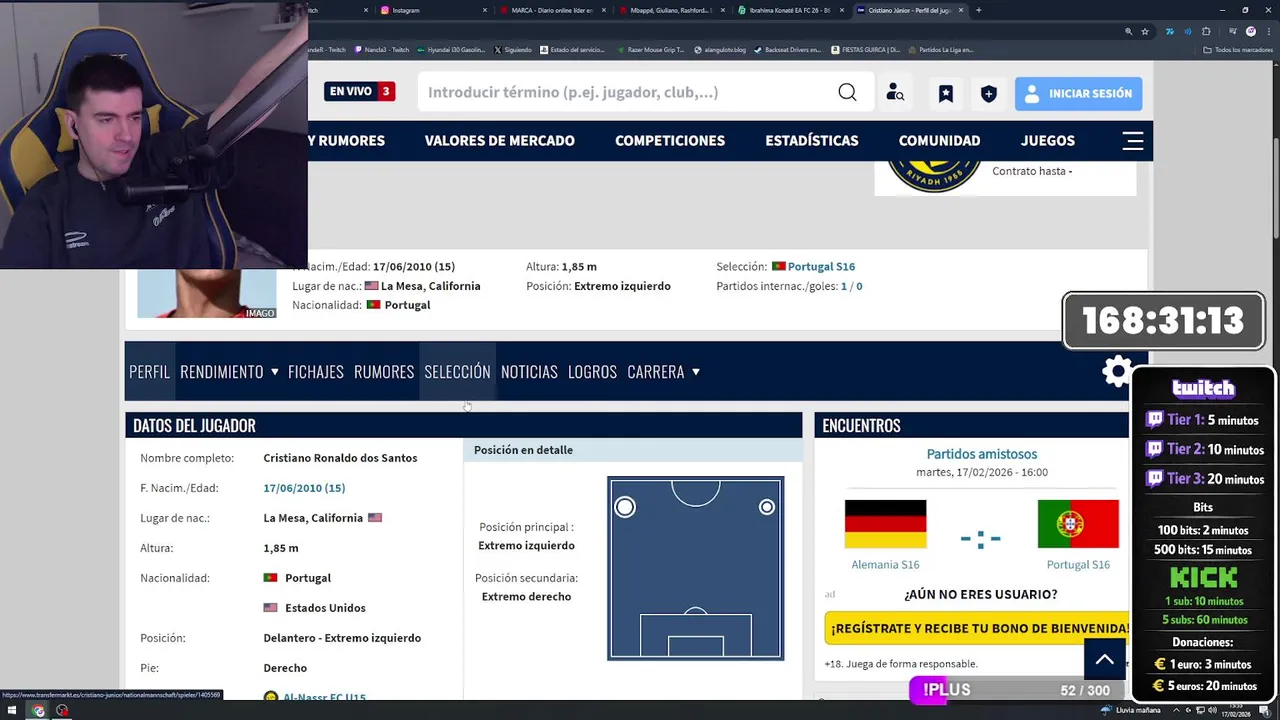Open the SELECCIÓN tab
The image size is (1280, 720).
(x=457, y=371)
